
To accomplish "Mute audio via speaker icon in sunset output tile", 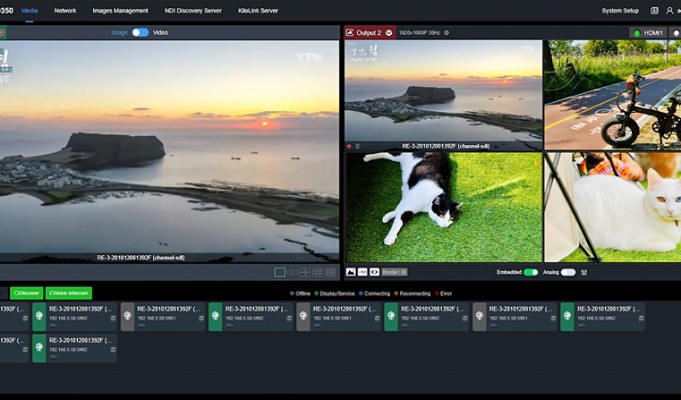I will pyautogui.click(x=350, y=146).
